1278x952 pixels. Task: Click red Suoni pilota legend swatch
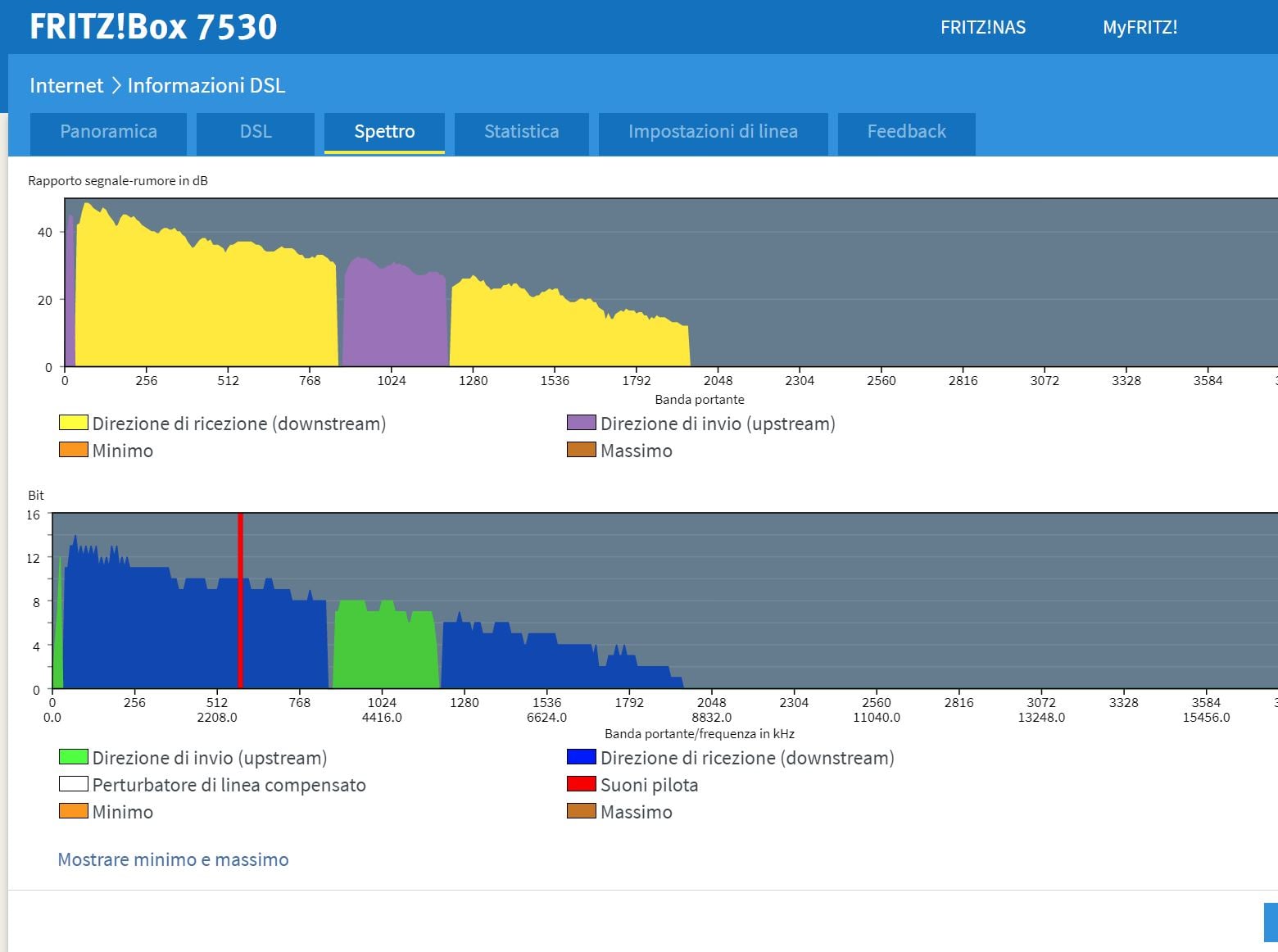tap(581, 784)
